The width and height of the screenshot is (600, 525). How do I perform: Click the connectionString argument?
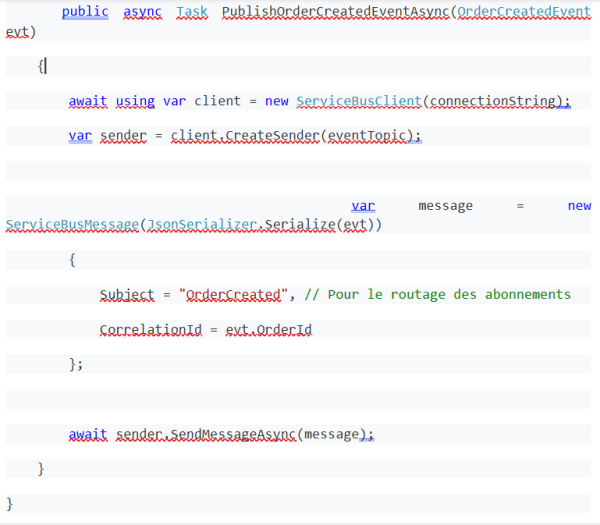click(x=494, y=101)
